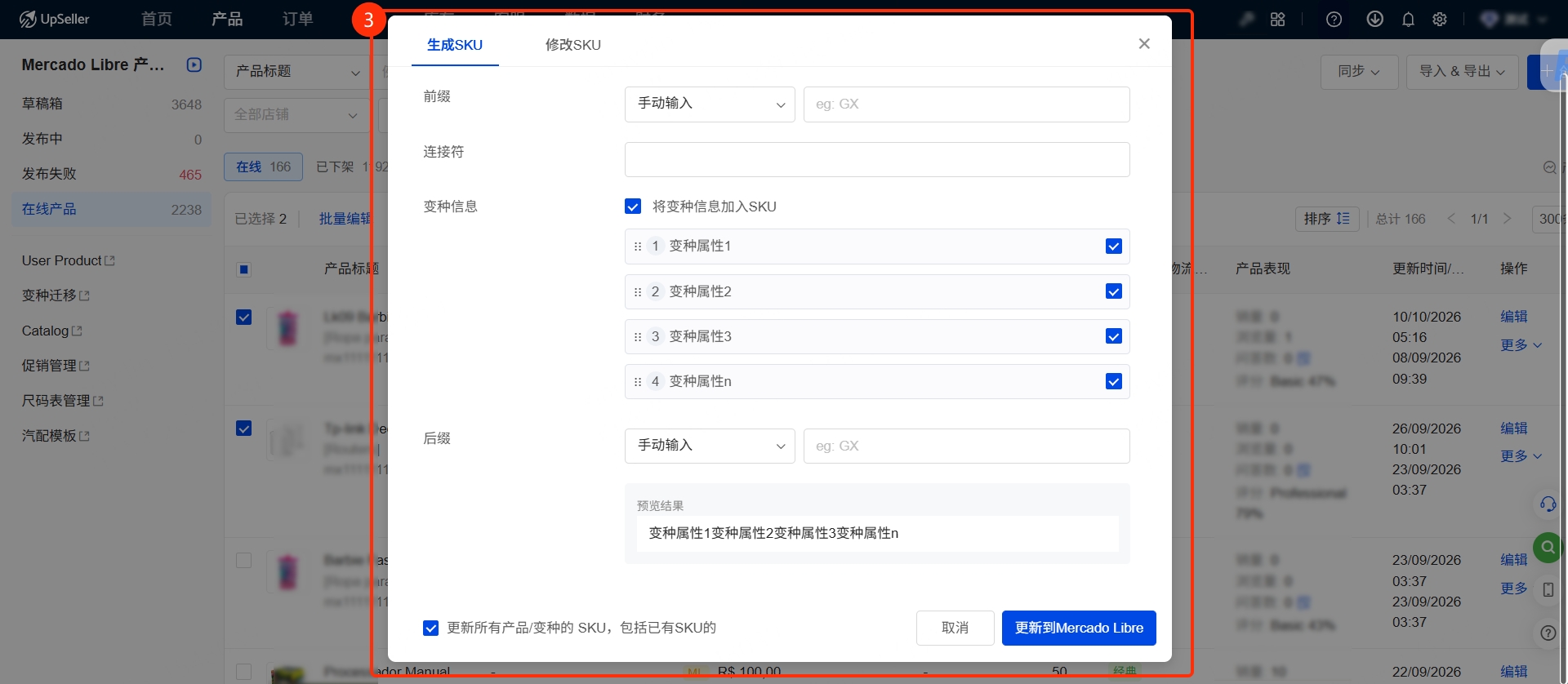Toggle 更新所有产品/变种的 SKU checkbox
Viewport: 1568px width, 684px height.
(x=431, y=628)
